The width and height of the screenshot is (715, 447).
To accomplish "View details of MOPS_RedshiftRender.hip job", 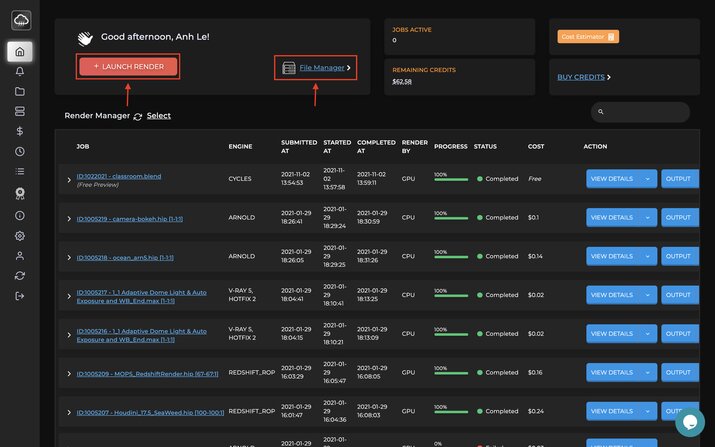I will (613, 373).
